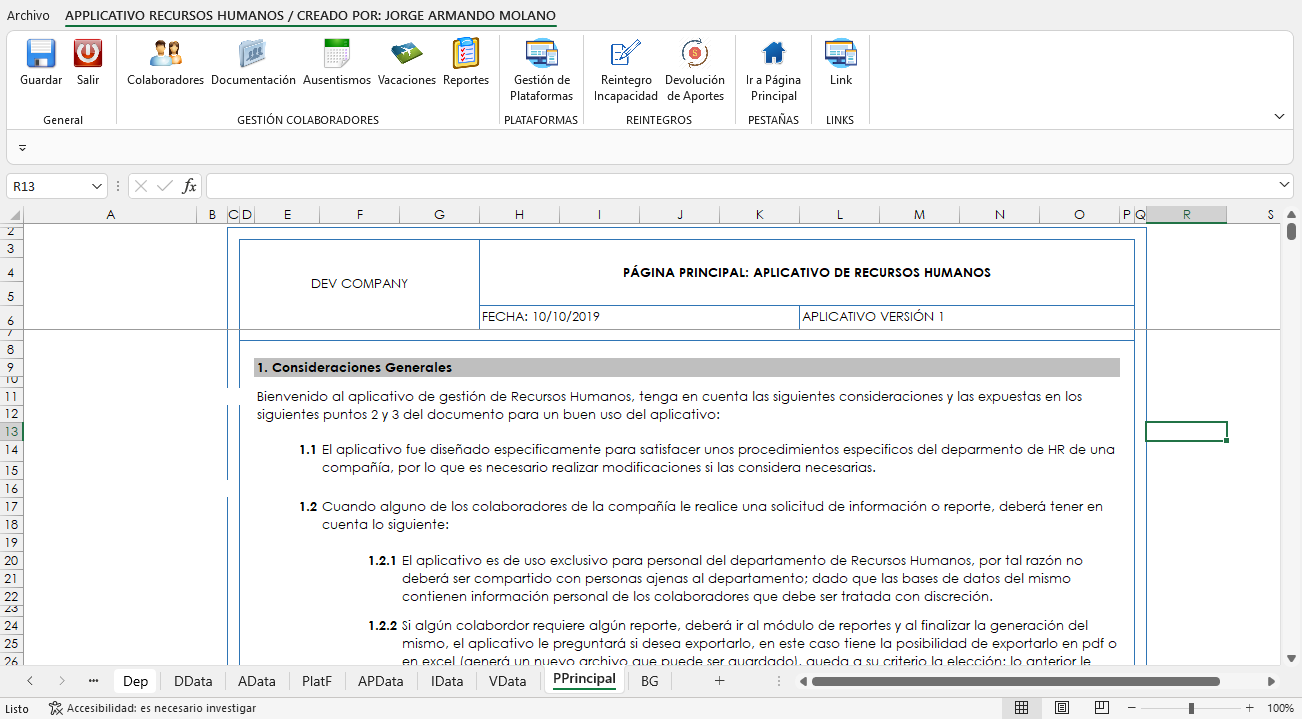Click inside the formula bar input
This screenshot has width=1302, height=720.
pyautogui.click(x=740, y=186)
